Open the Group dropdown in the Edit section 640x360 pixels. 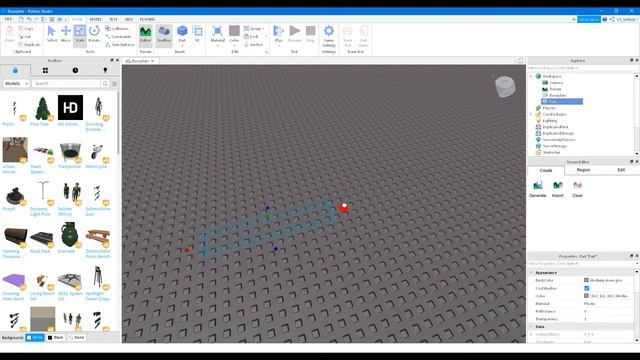click(253, 29)
